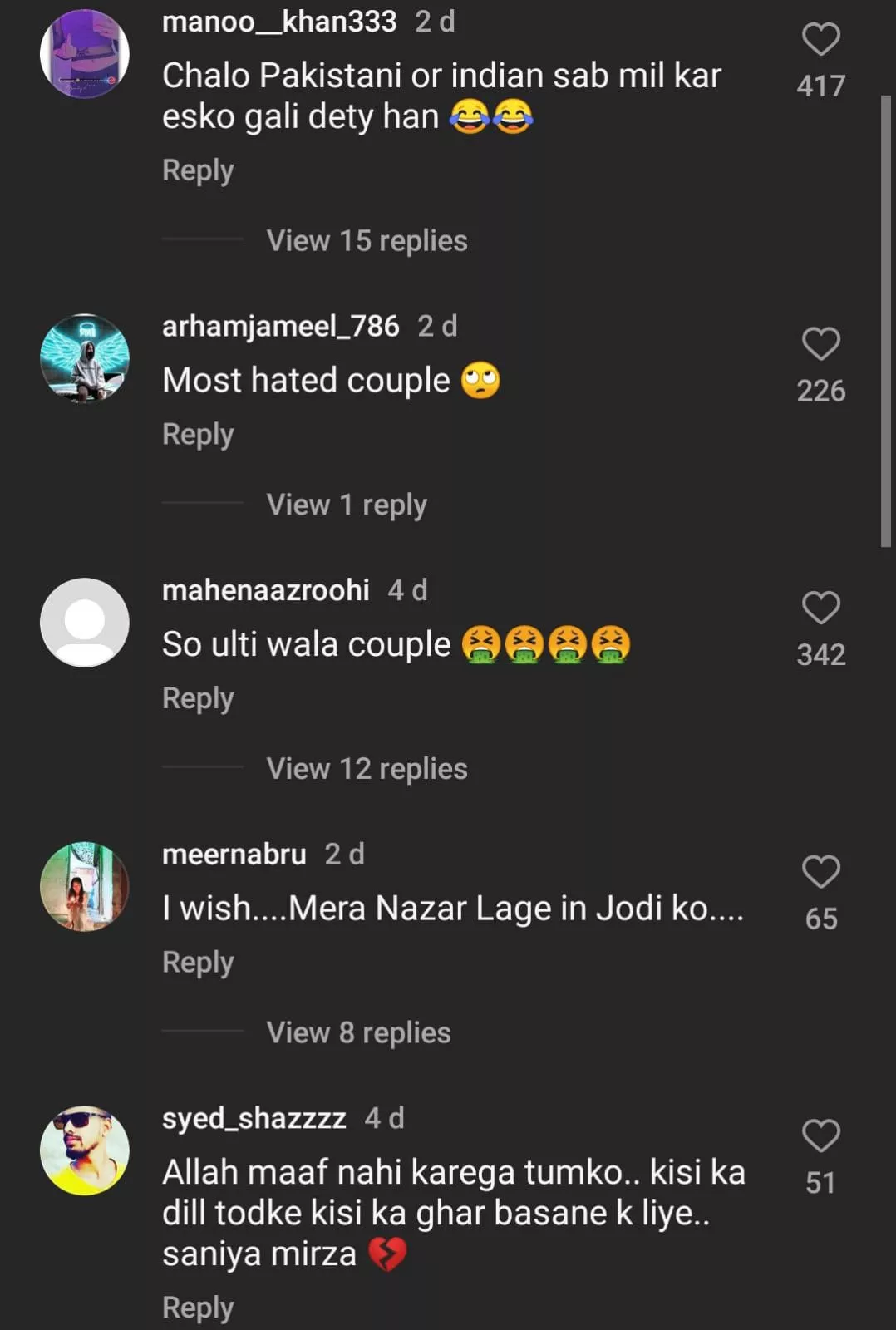Show "View 12 replies" under mahenaazroohi
896x1330 pixels.
367,769
